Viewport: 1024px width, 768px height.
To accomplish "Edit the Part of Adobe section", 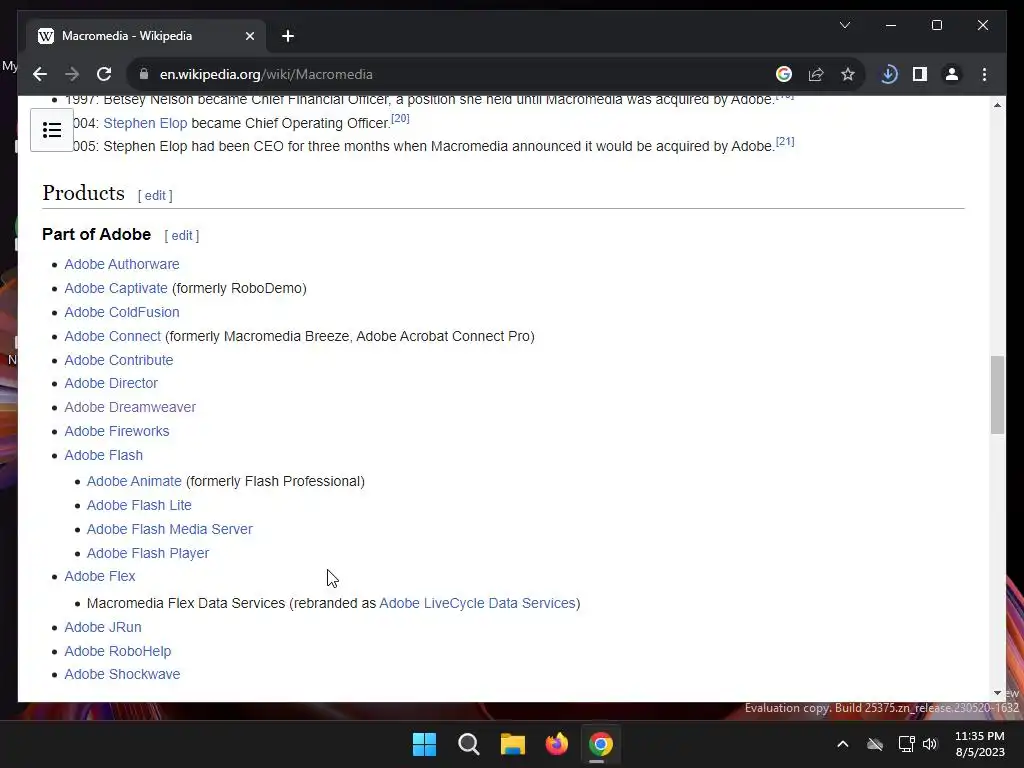I will pyautogui.click(x=182, y=236).
